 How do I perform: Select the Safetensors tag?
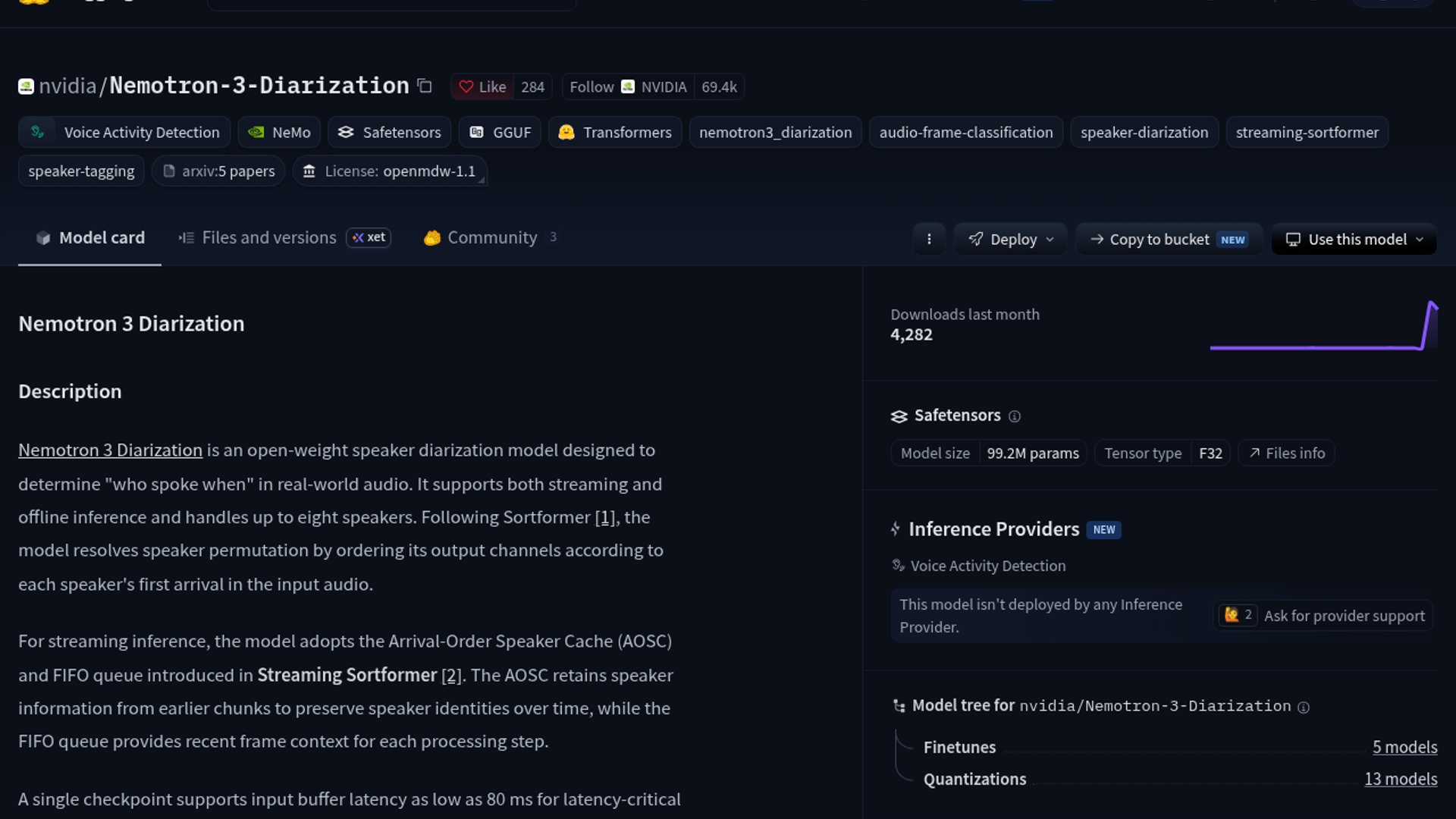[x=390, y=133]
